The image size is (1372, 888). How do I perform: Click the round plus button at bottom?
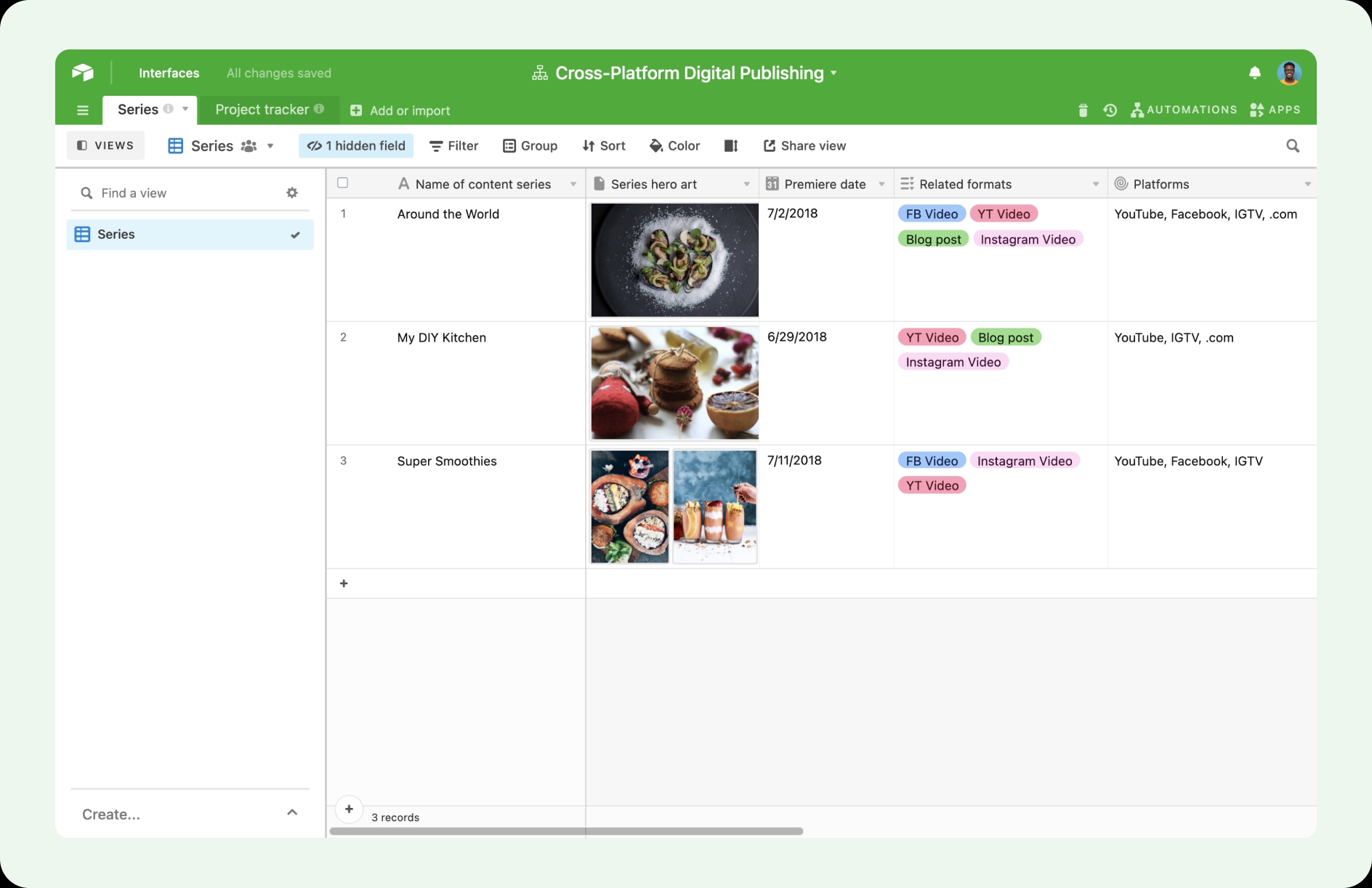click(x=349, y=809)
